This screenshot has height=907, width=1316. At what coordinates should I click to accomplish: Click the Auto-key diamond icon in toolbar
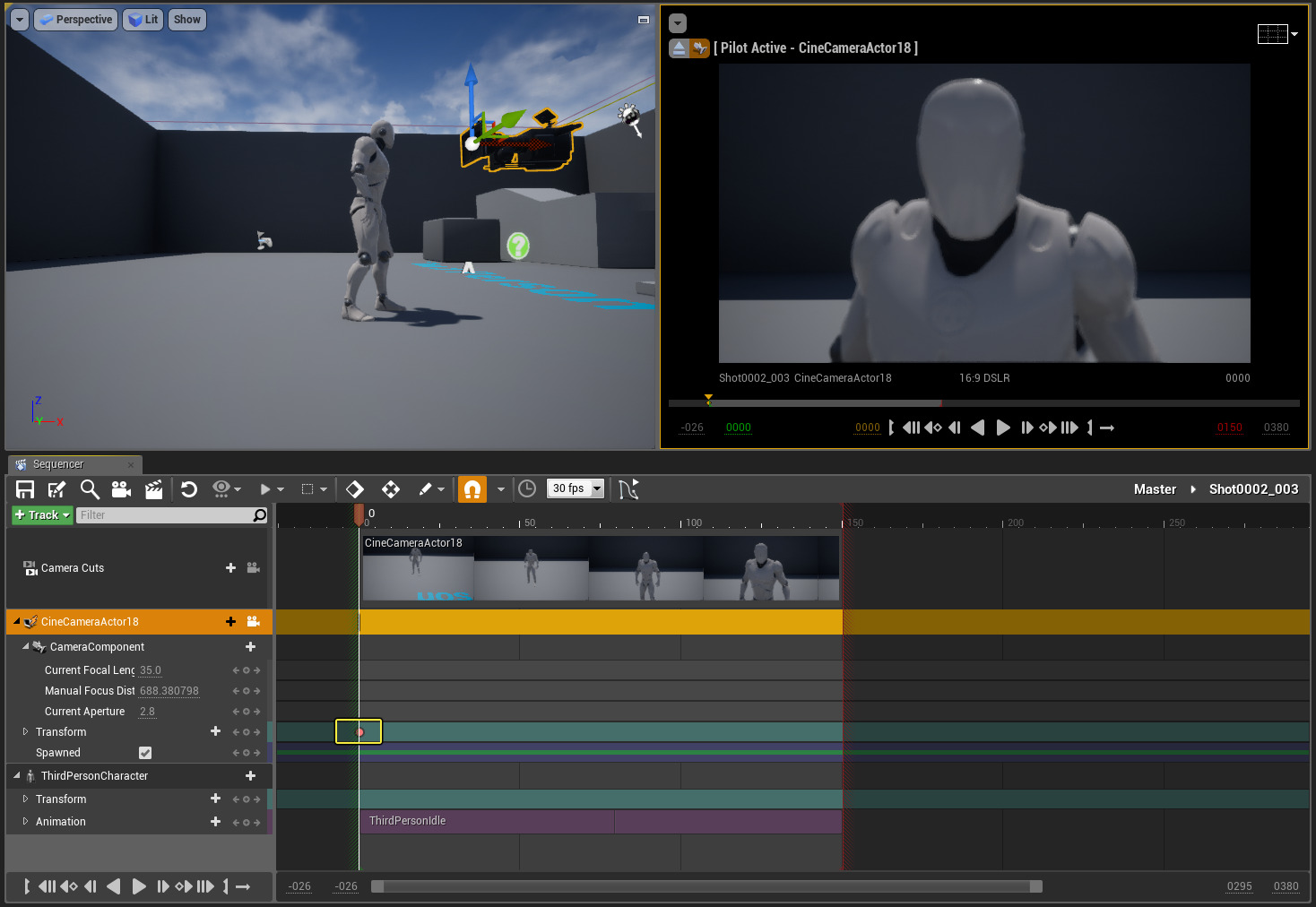[355, 489]
